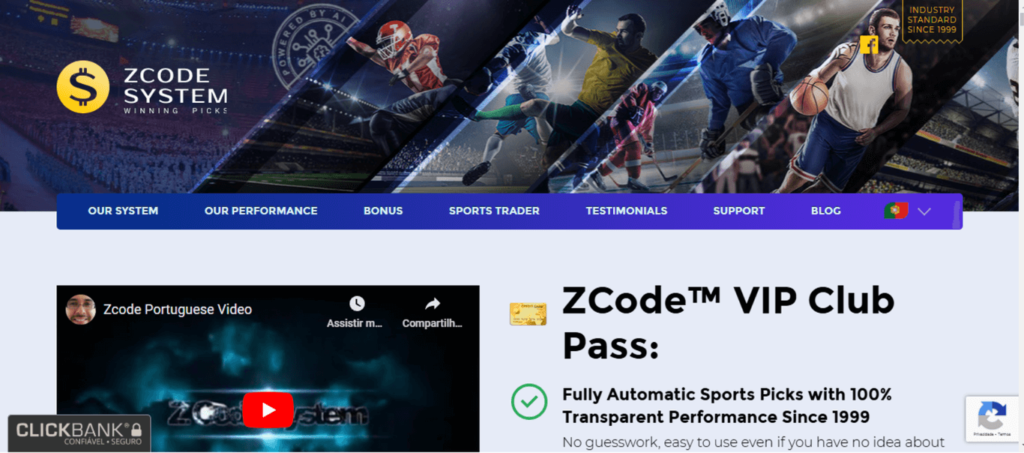
Task: Visit the BLOG link
Action: tap(825, 211)
